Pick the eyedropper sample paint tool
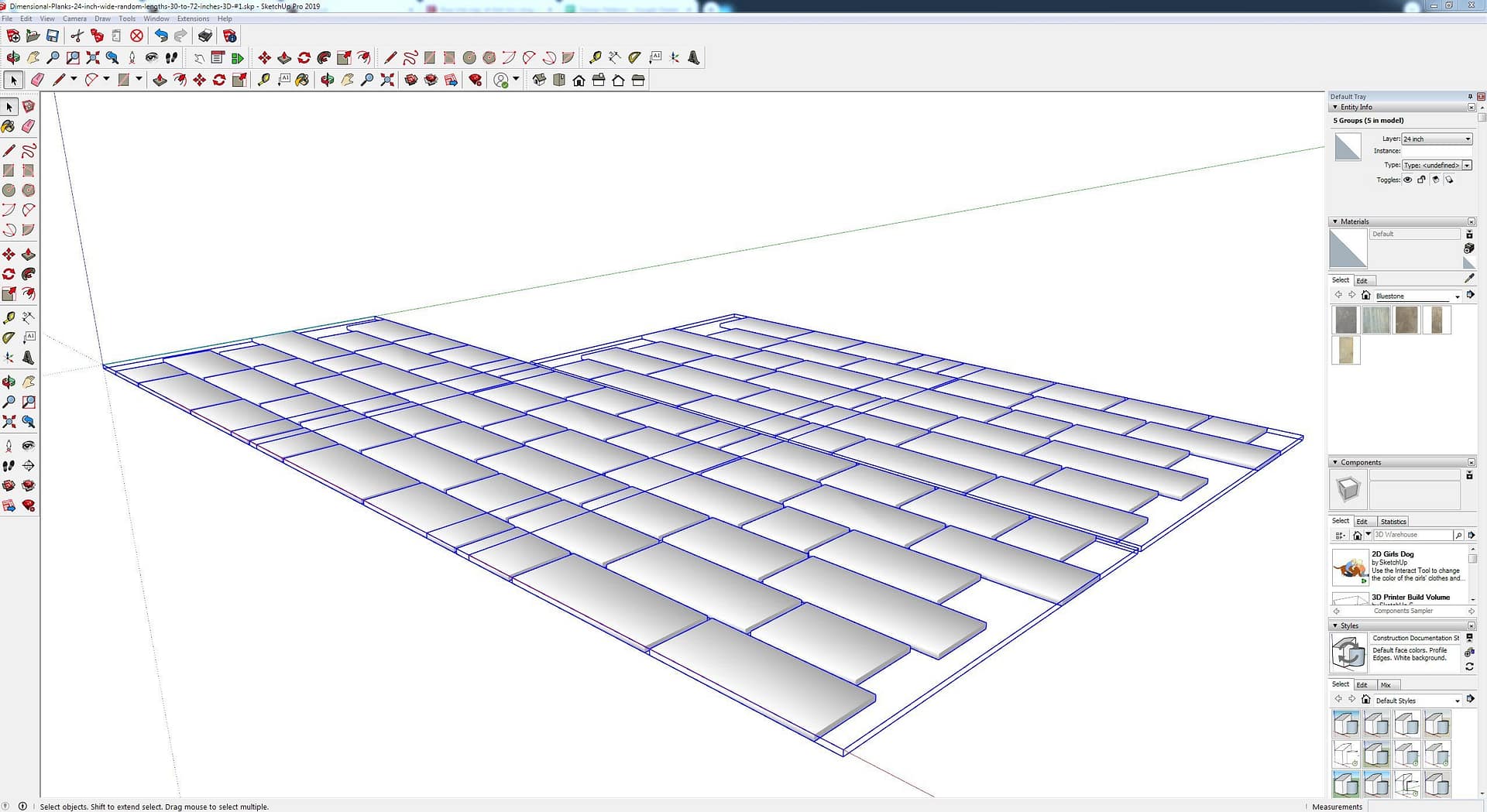1487x812 pixels. pyautogui.click(x=1469, y=279)
